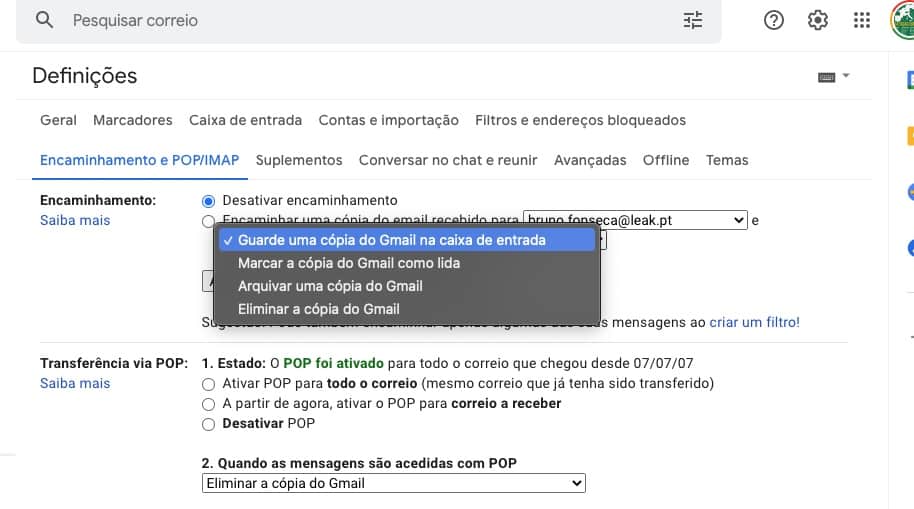Screen dimensions: 914x509
Task: Open the account profile avatar
Action: pyautogui.click(x=902, y=20)
